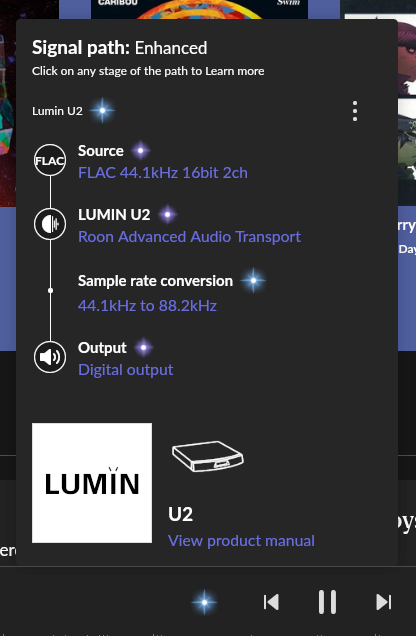
Task: Click the purple quality star next to Source
Action: 140,150
